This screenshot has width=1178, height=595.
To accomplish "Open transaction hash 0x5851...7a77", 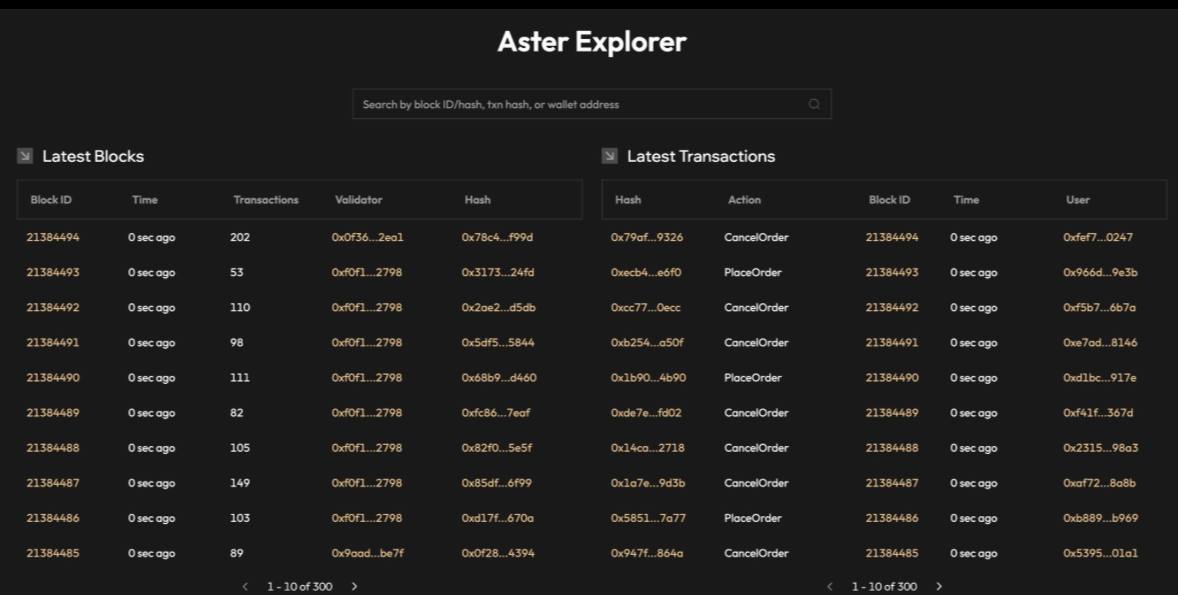I will (648, 518).
